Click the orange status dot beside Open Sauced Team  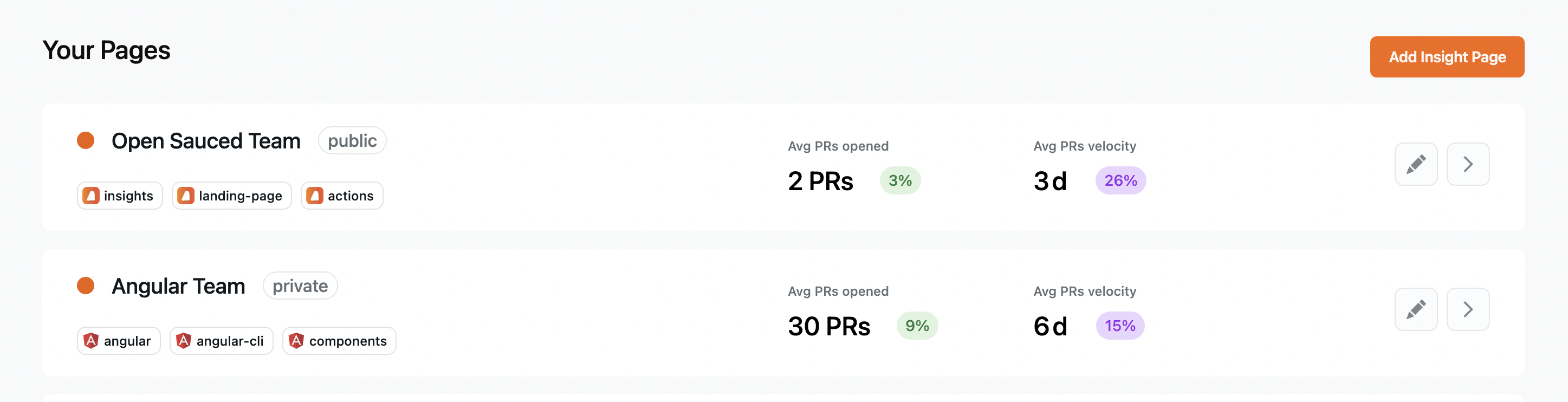[85, 140]
